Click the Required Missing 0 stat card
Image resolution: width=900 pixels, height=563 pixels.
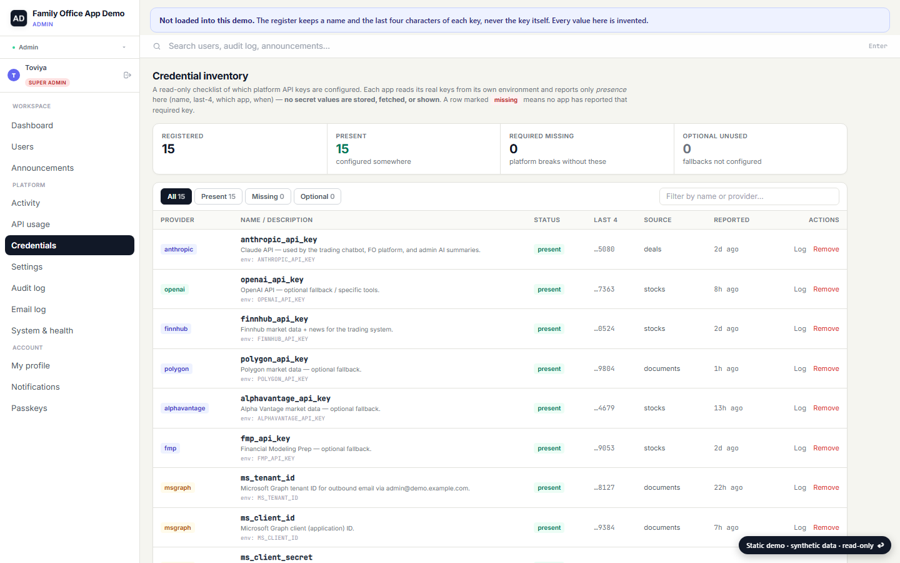[587, 149]
